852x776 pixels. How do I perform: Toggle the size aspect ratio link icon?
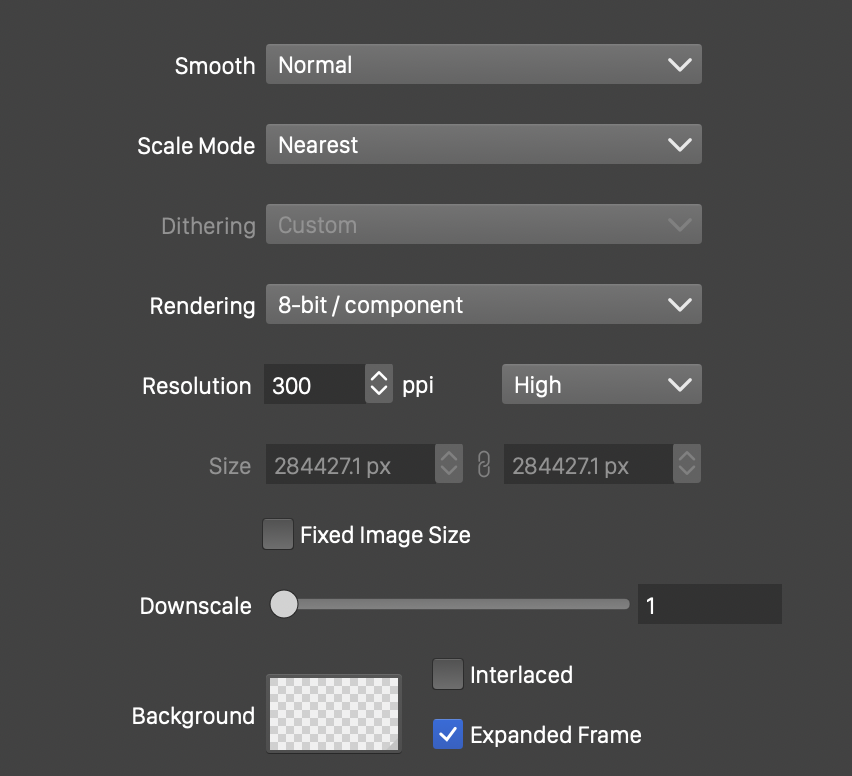484,465
